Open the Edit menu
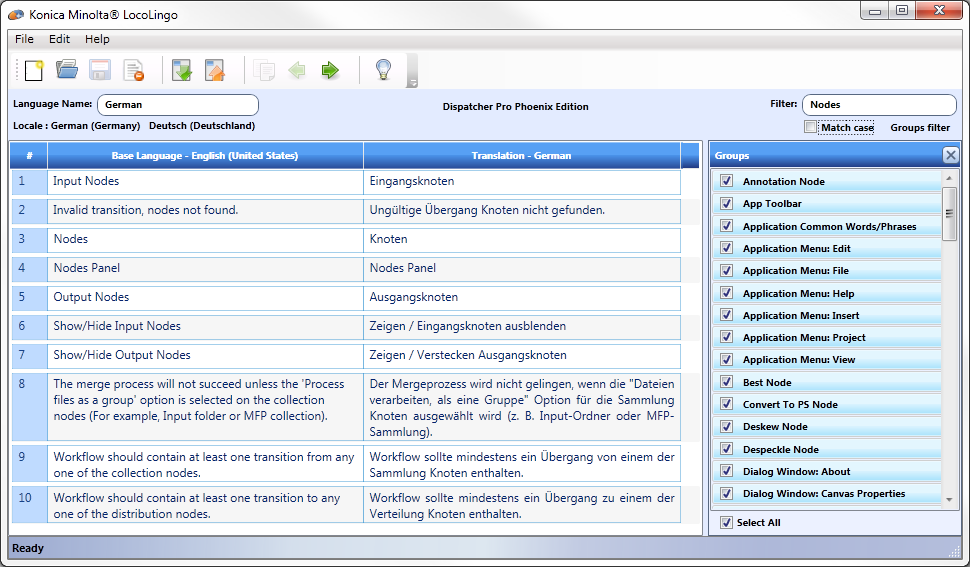The height and width of the screenshot is (567, 970). (59, 39)
